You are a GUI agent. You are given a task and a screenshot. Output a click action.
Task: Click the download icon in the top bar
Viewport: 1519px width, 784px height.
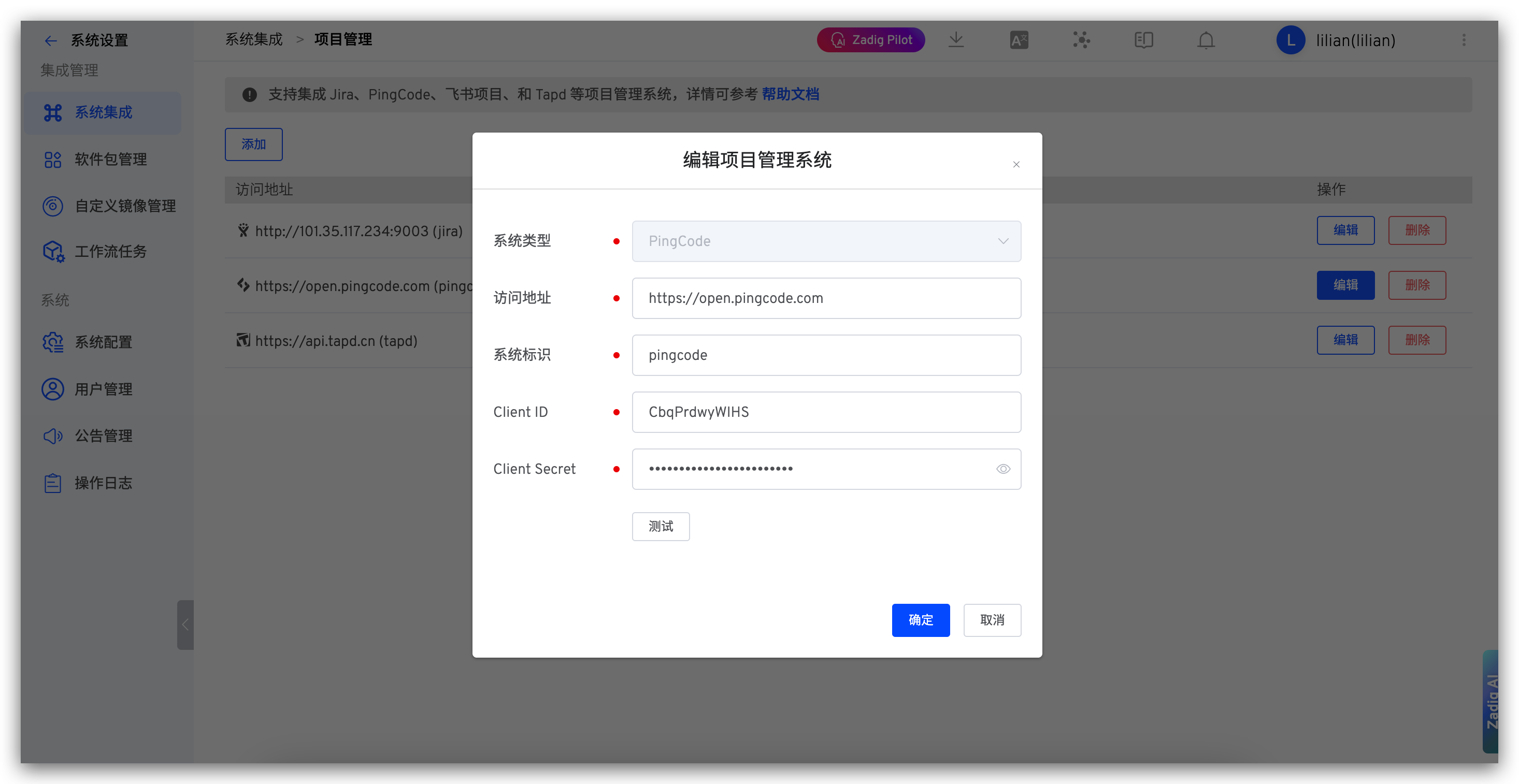956,39
